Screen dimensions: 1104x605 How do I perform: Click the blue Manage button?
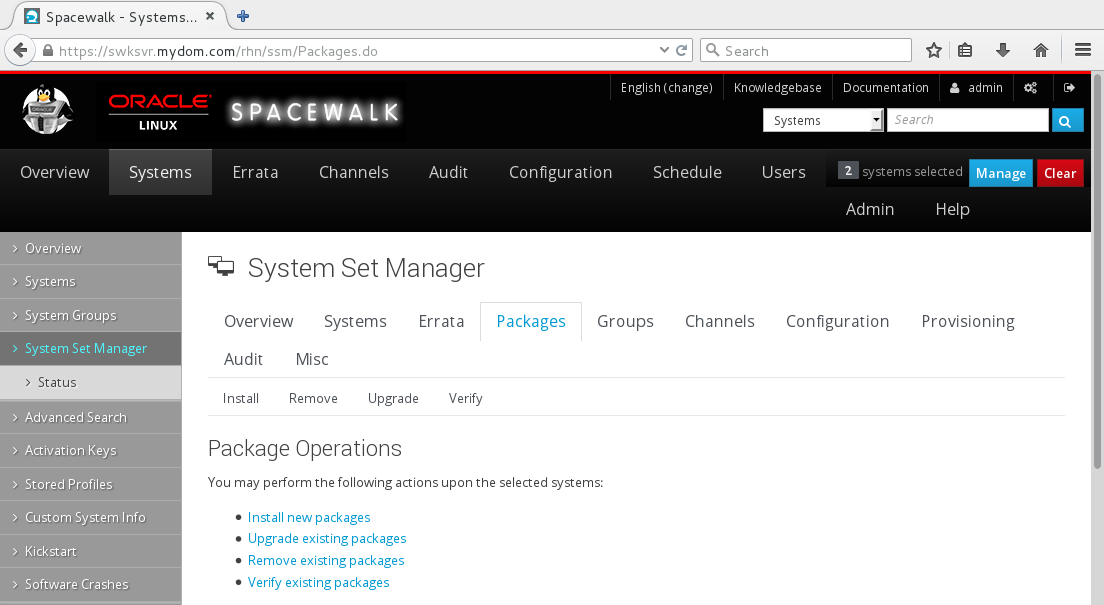(1000, 173)
